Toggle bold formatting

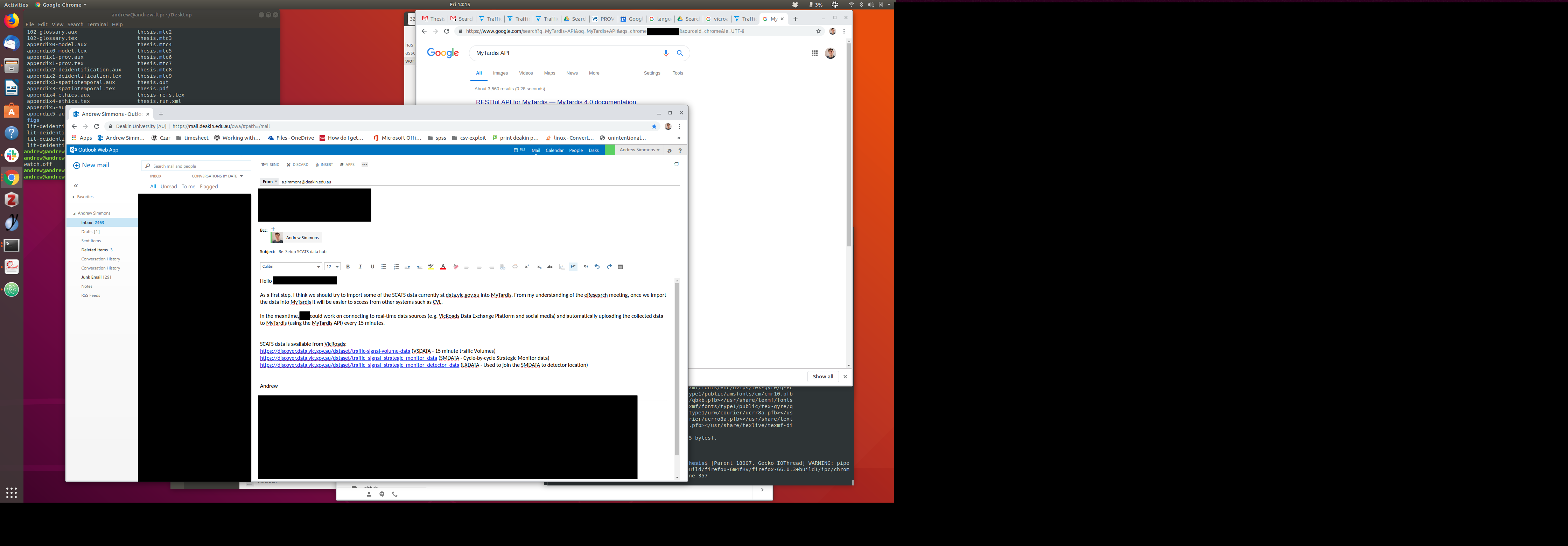click(x=348, y=267)
